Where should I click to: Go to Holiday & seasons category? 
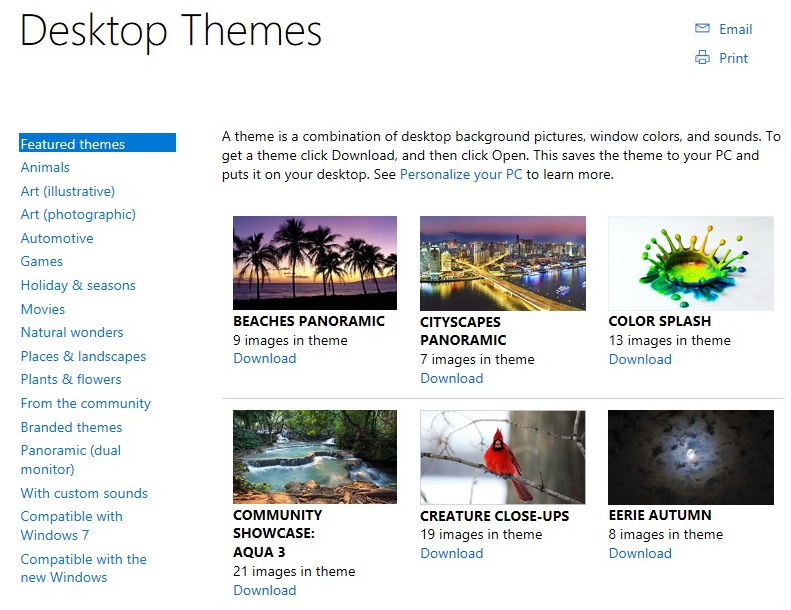click(x=78, y=285)
